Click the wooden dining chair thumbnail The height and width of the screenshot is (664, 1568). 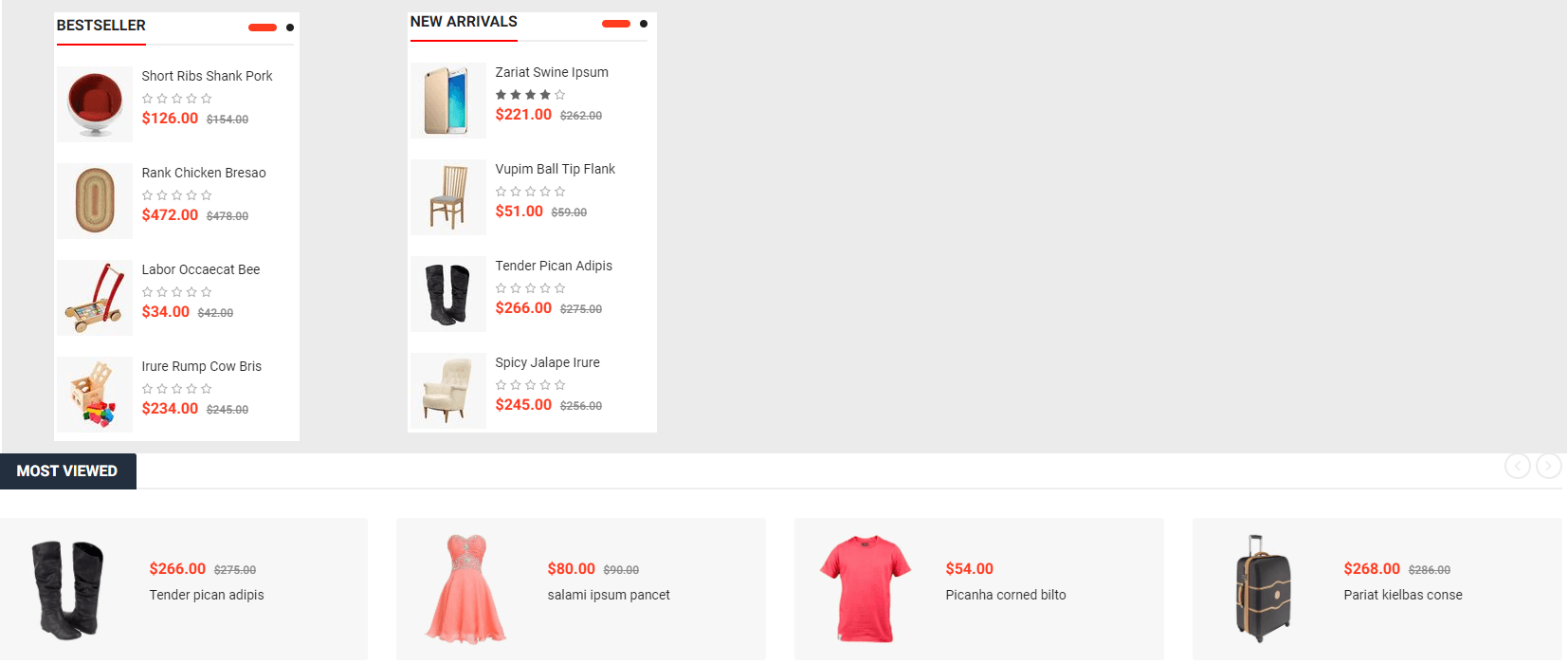(448, 197)
